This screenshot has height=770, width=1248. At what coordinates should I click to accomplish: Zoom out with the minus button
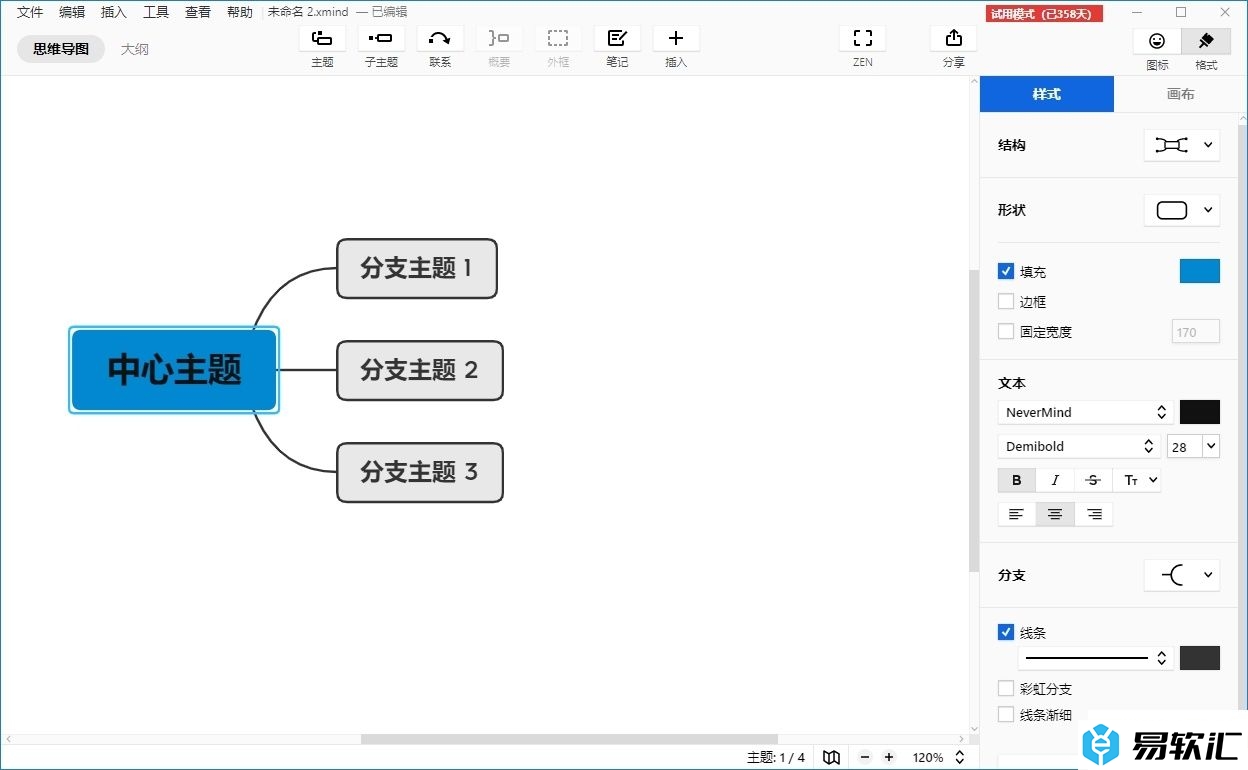coord(866,757)
